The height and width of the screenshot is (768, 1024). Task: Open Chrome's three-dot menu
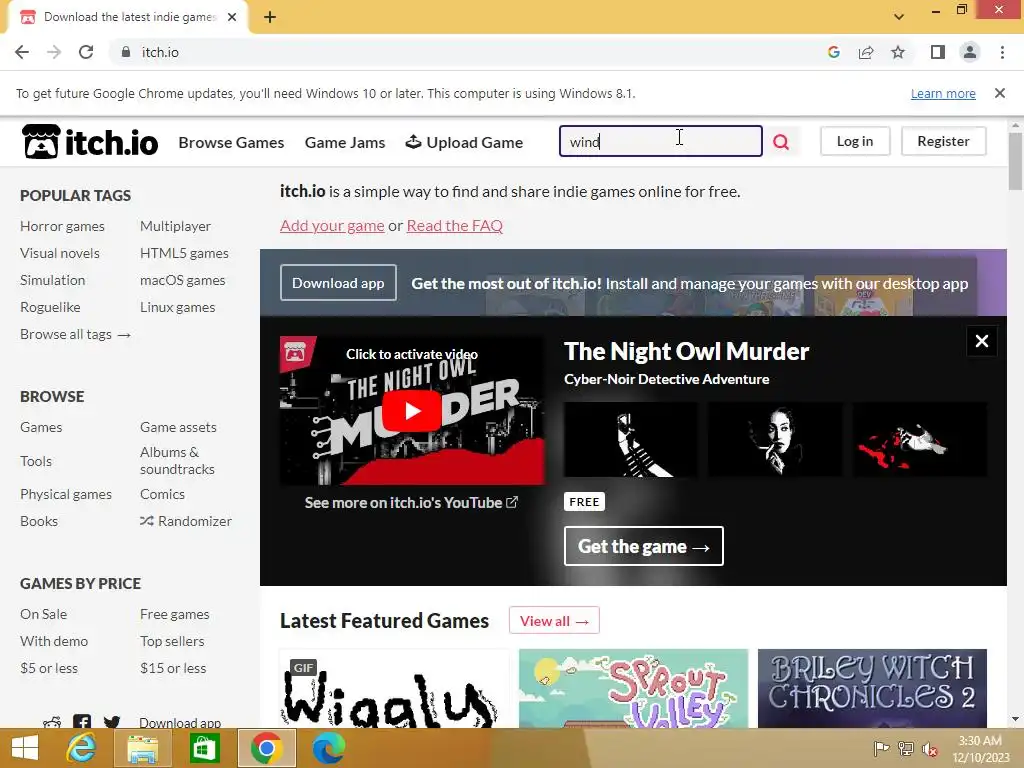tap(1002, 52)
